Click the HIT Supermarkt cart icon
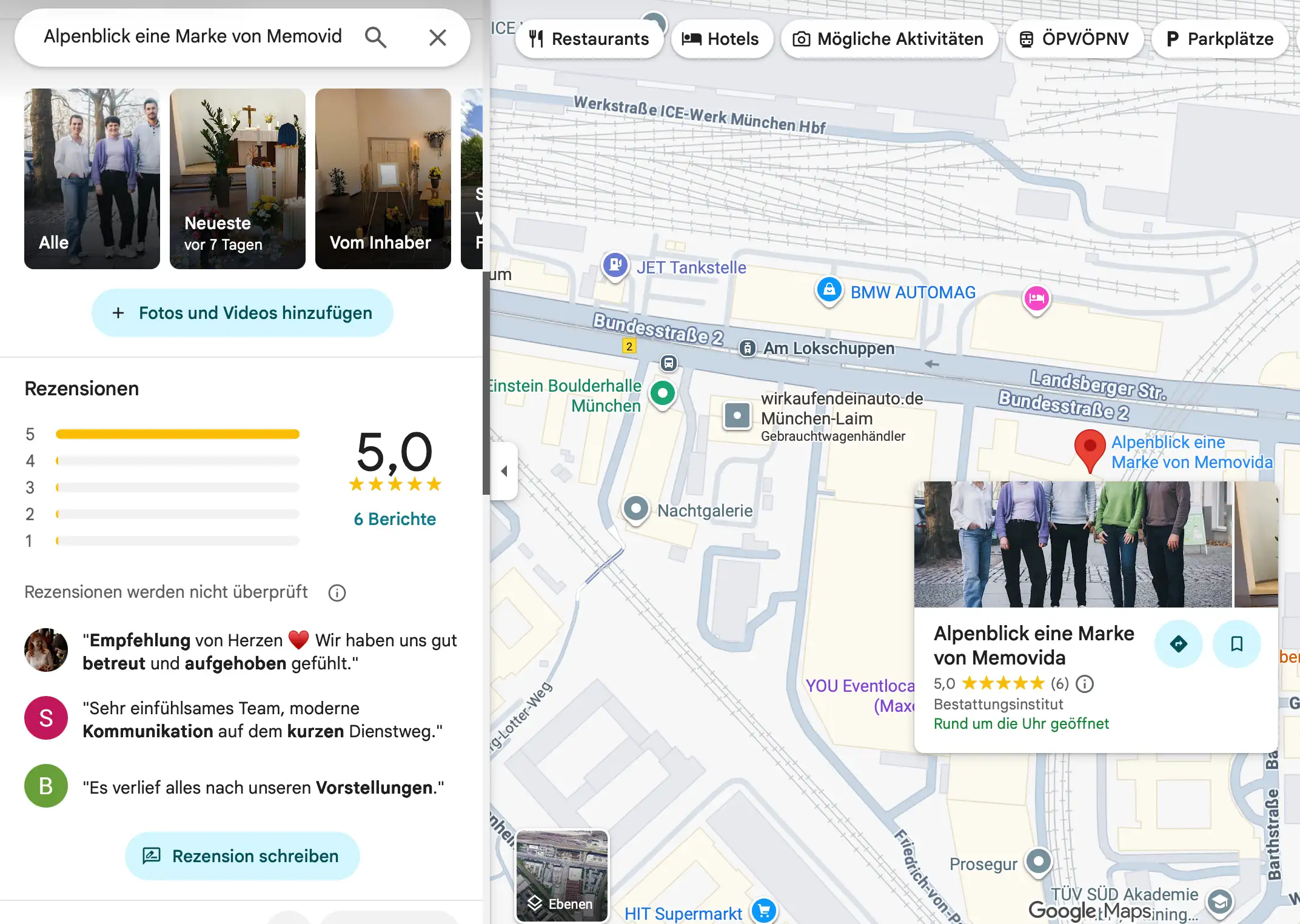Viewport: 1300px width, 924px height. tap(763, 910)
